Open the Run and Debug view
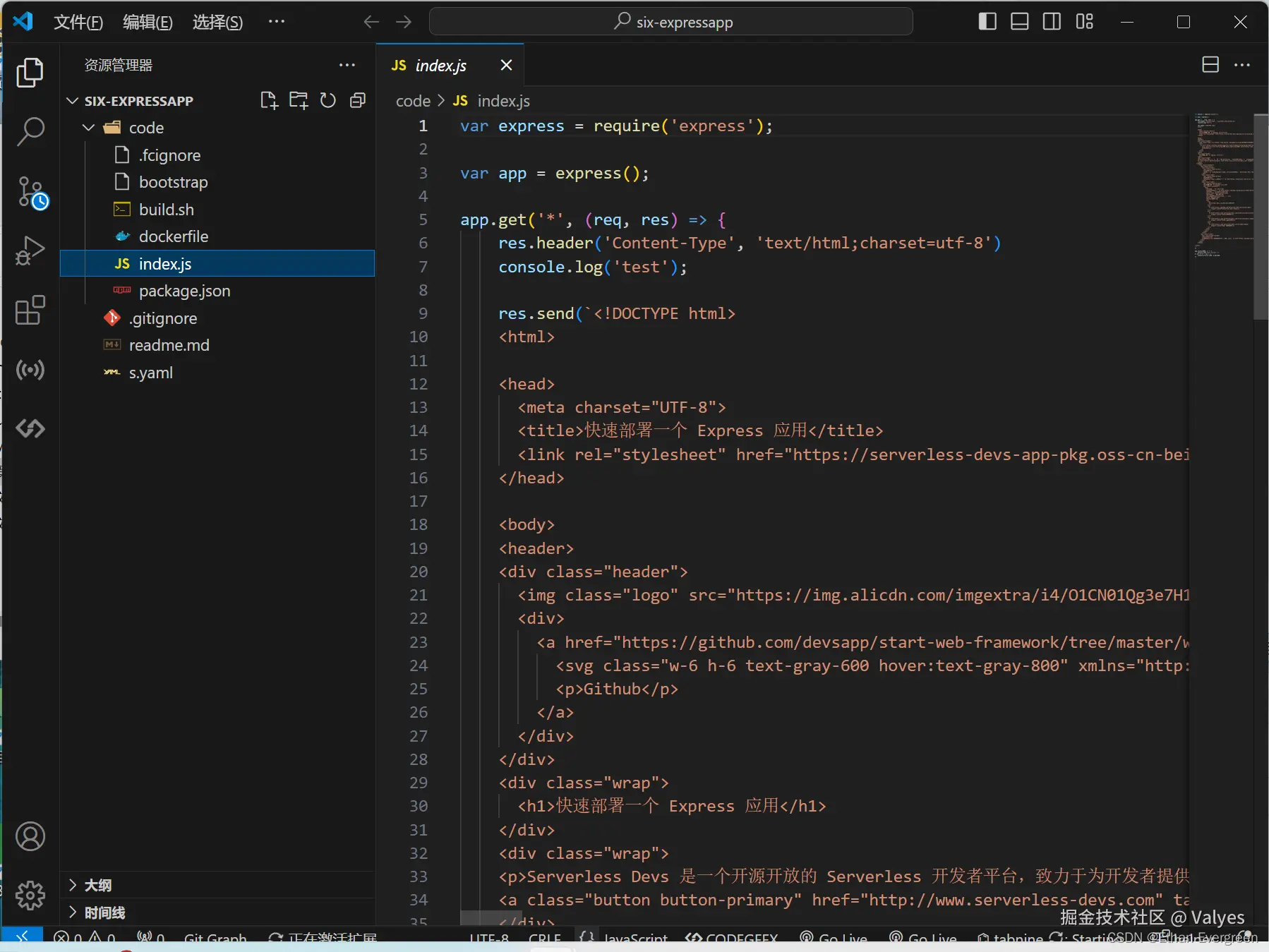Viewport: 1269px width, 952px height. tap(30, 250)
